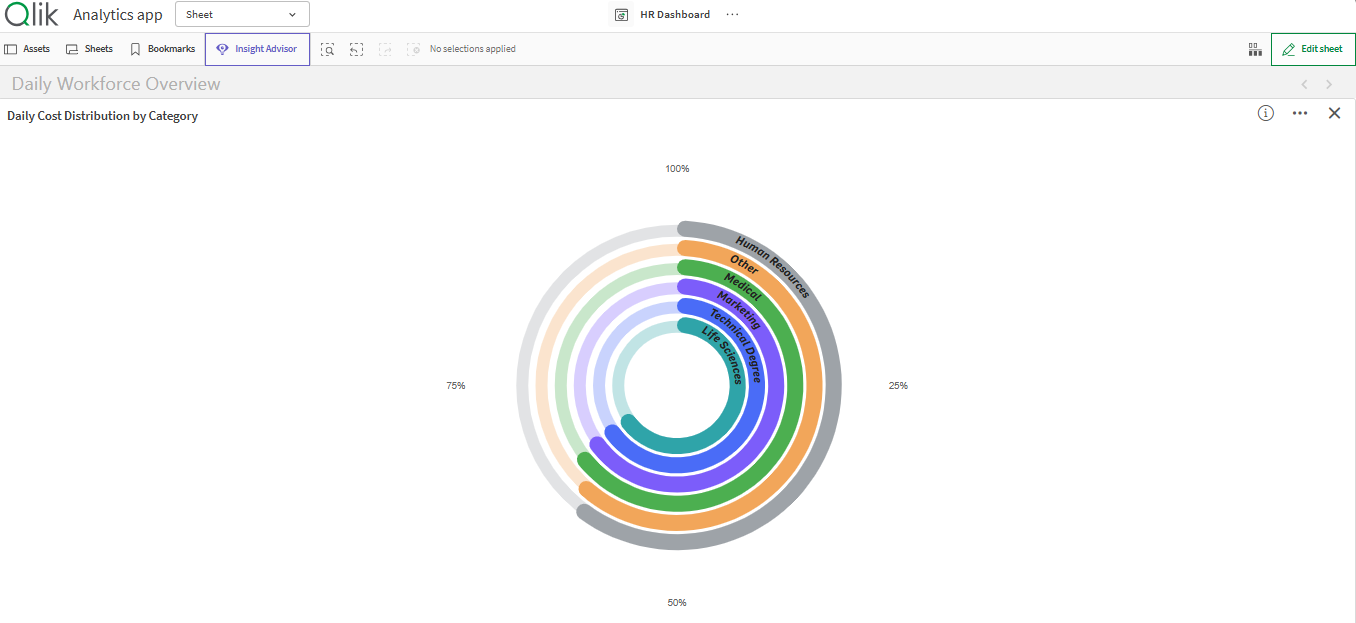Screen dimensions: 1356x623
Task: Open the Bookmarks menu
Action: click(162, 49)
